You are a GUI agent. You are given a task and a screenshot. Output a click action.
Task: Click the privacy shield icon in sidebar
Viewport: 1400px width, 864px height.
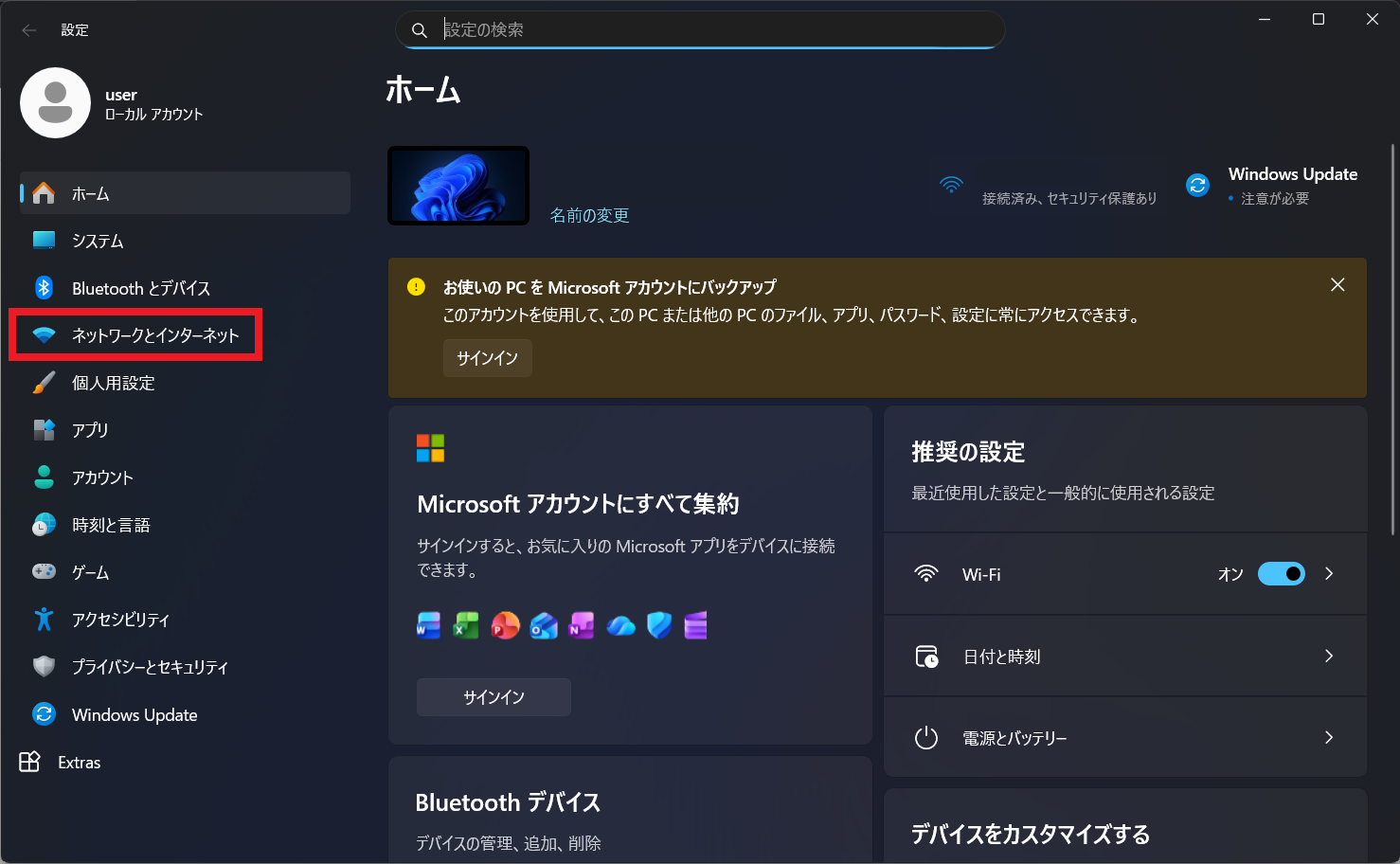tap(44, 667)
